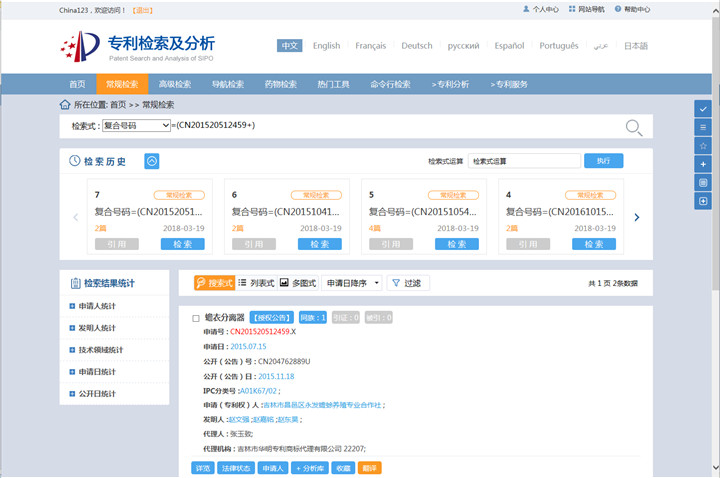Image resolution: width=720 pixels, height=478 pixels.
Task: Open the 高级检索 nav tab
Action: click(x=175, y=84)
